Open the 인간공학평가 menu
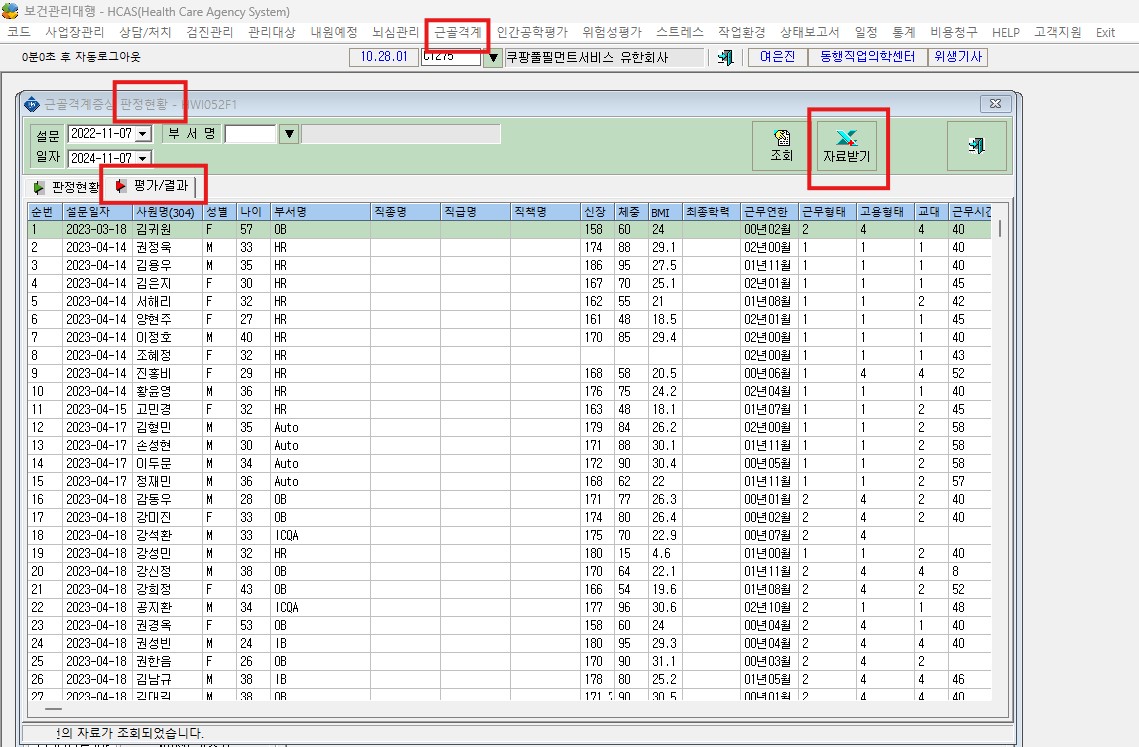Screen dimensions: 1139x747 [532, 32]
